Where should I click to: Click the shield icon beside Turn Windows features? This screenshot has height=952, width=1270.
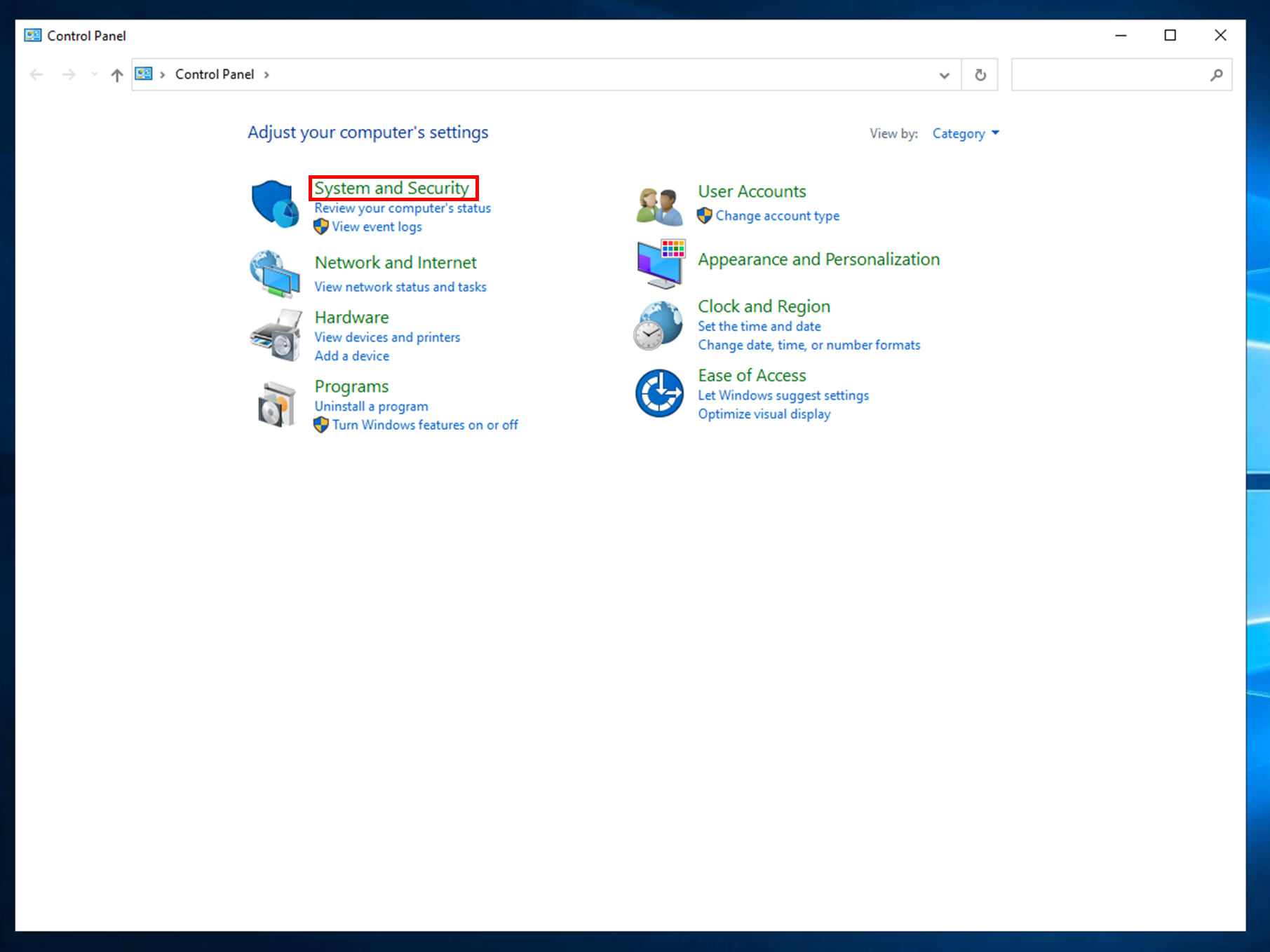click(321, 425)
